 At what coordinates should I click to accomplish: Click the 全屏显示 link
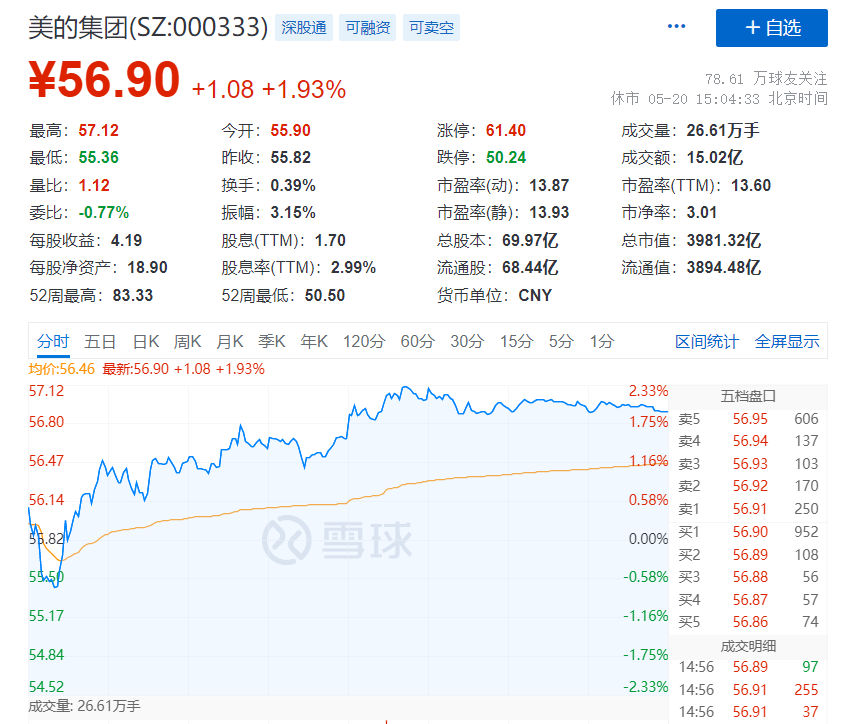[787, 341]
